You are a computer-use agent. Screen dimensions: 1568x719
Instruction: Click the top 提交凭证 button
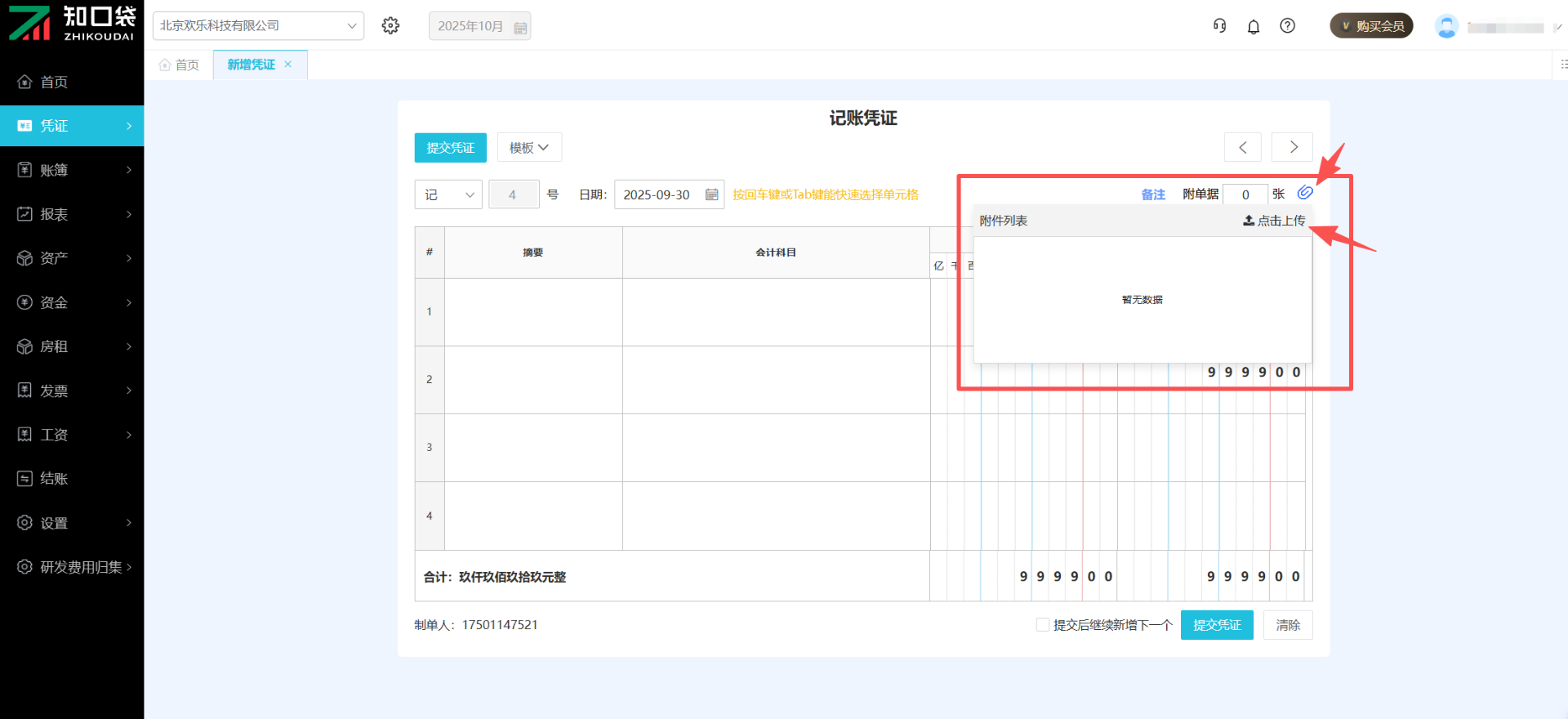[x=450, y=148]
